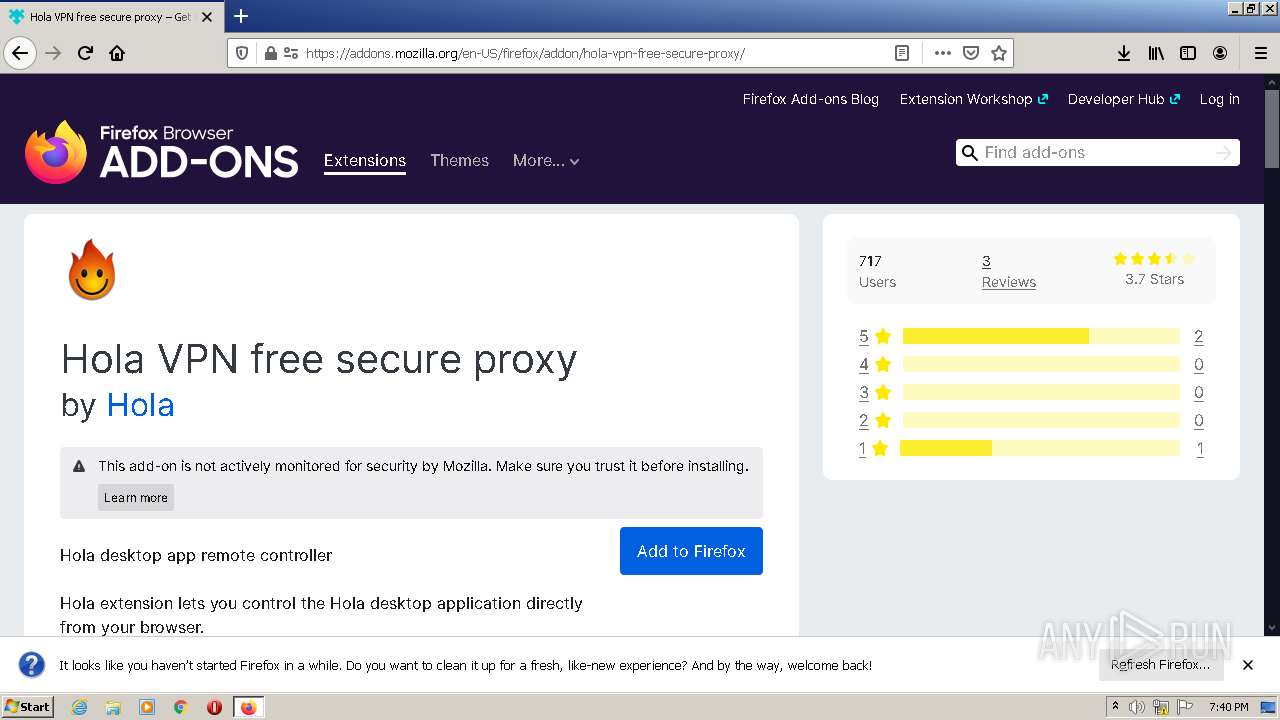Open the 3 Reviews link

click(1008, 272)
